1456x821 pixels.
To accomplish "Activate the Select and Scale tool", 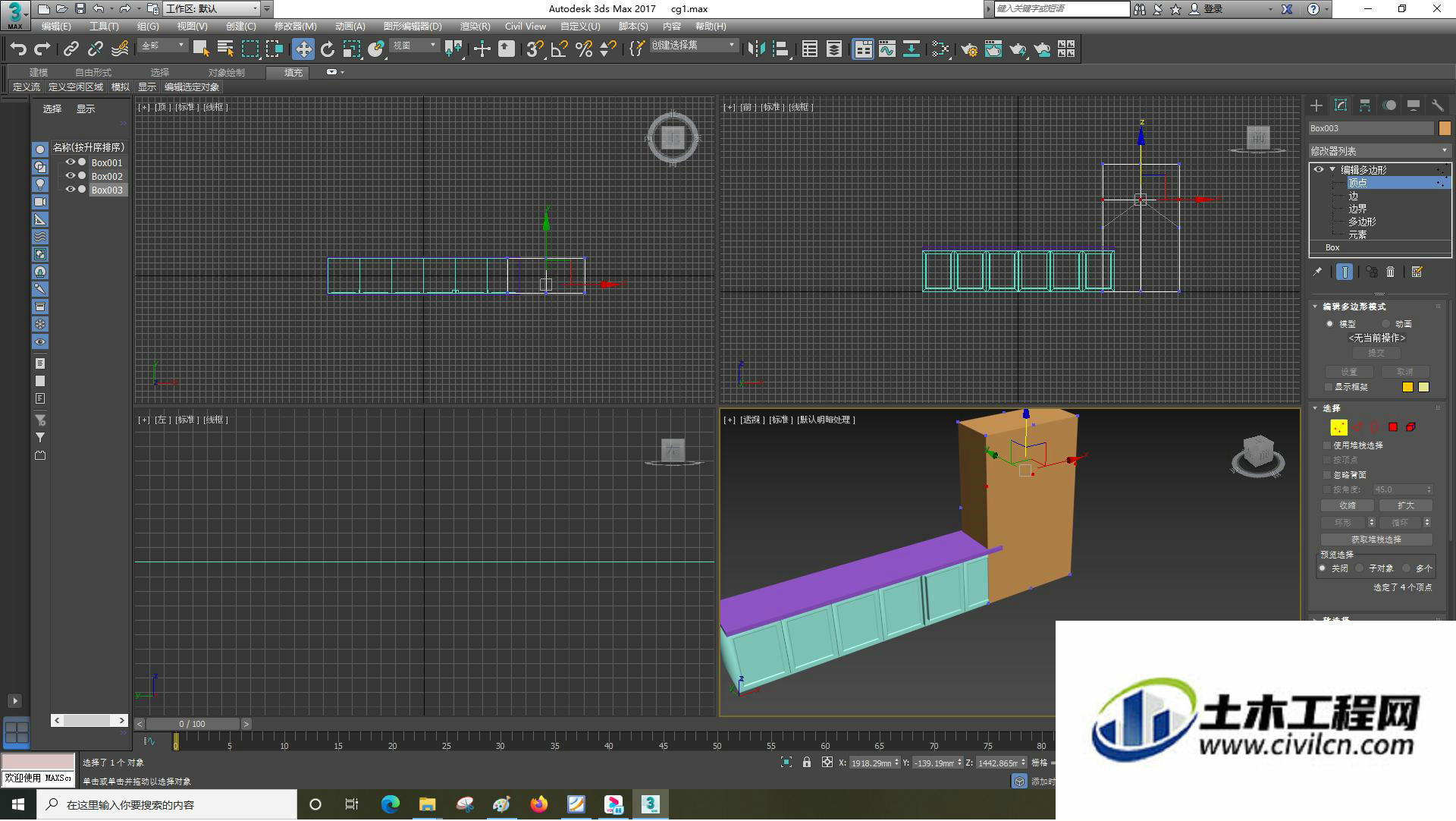I will pos(352,49).
